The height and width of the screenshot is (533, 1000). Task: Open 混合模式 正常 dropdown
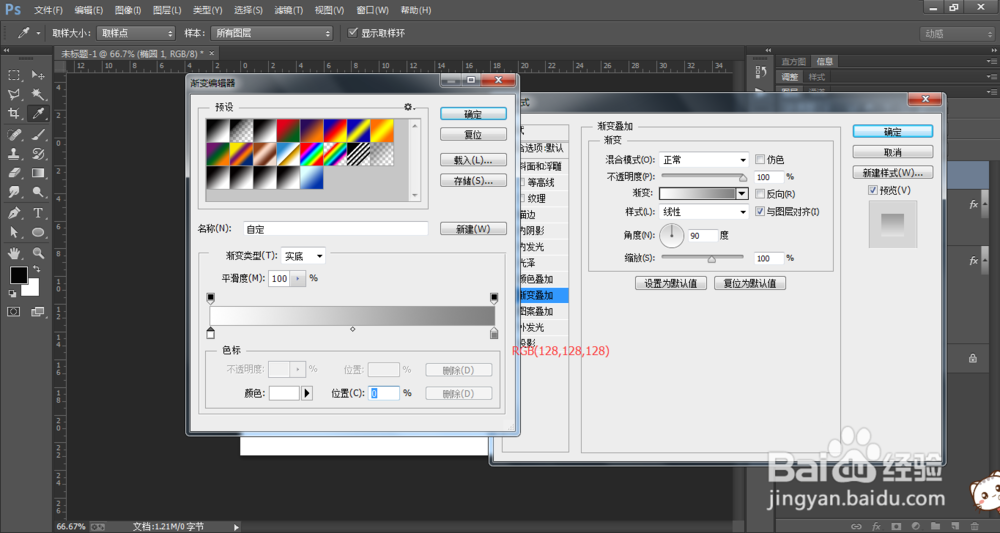703,159
